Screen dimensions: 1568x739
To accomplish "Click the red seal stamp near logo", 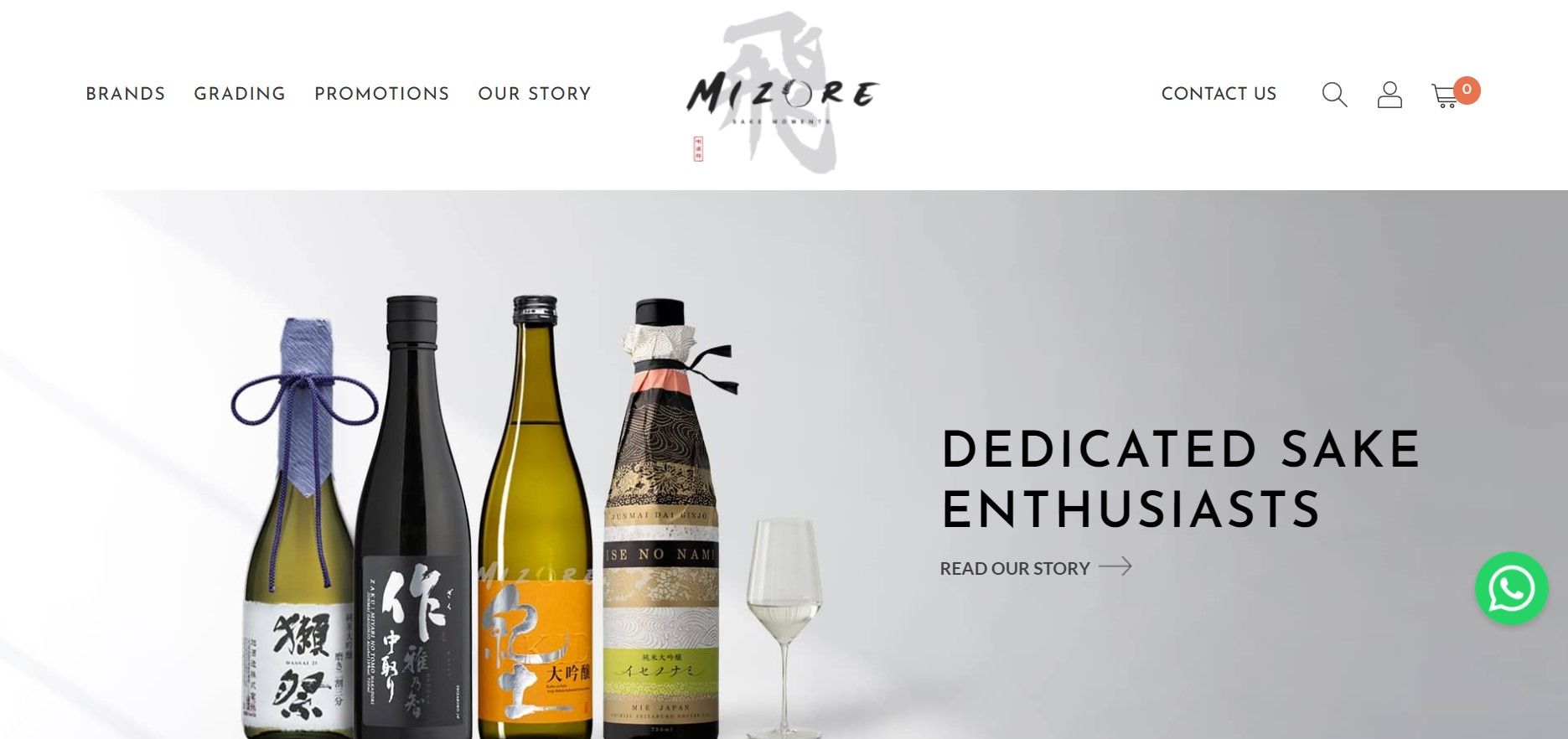I will (697, 148).
